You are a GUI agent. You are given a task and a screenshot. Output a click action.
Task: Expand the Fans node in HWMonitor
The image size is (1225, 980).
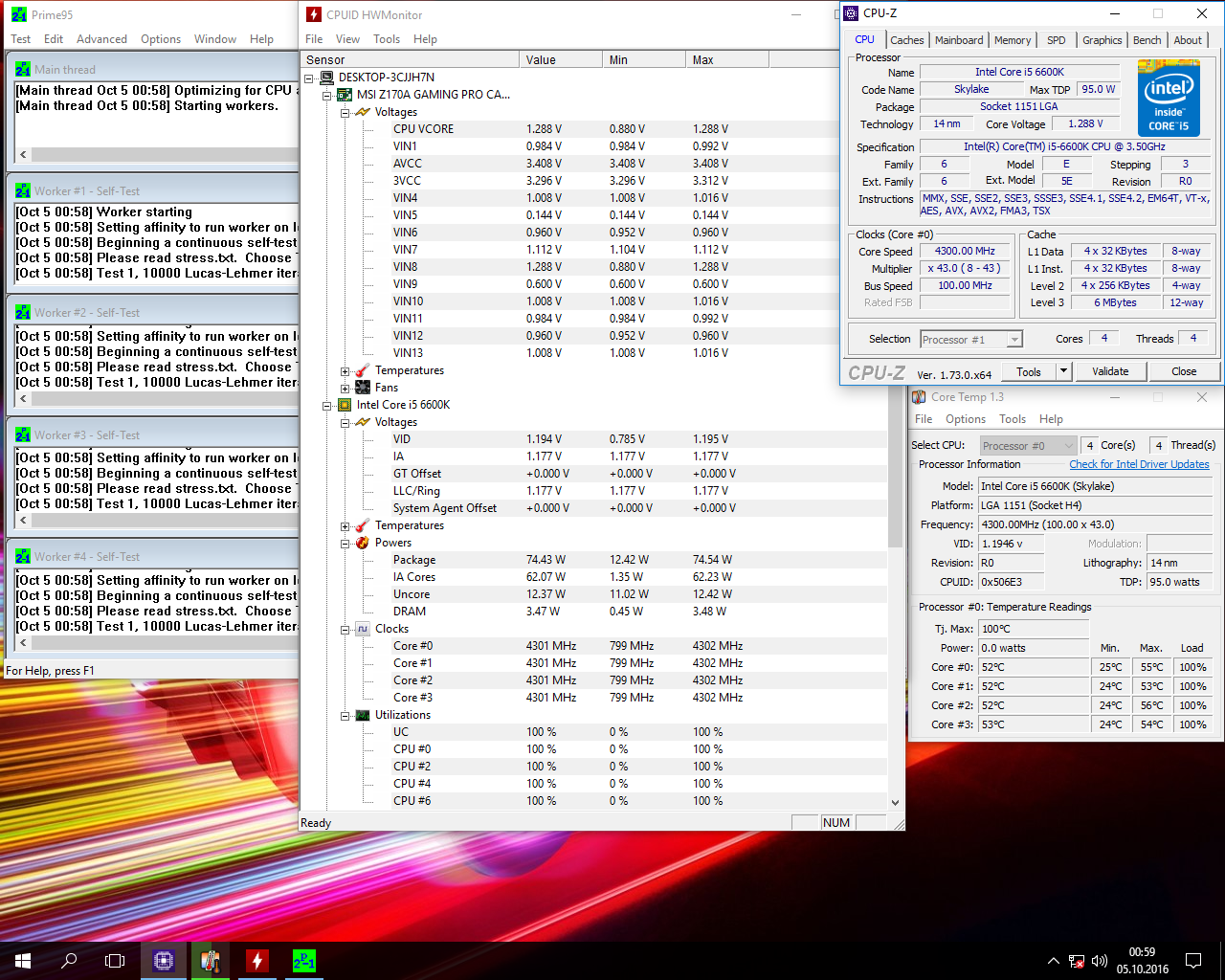click(345, 389)
